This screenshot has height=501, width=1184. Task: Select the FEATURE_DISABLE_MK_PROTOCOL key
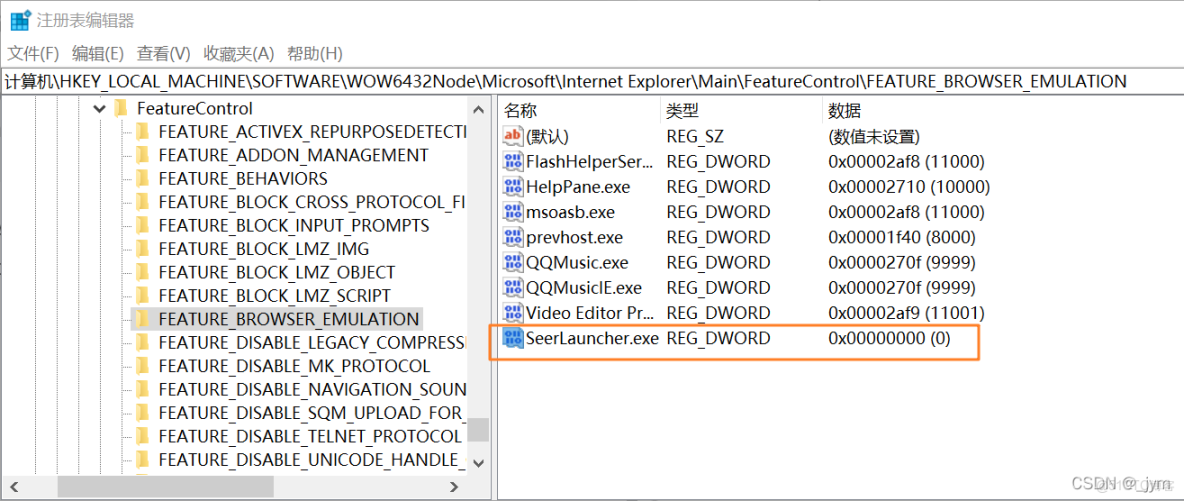[294, 366]
